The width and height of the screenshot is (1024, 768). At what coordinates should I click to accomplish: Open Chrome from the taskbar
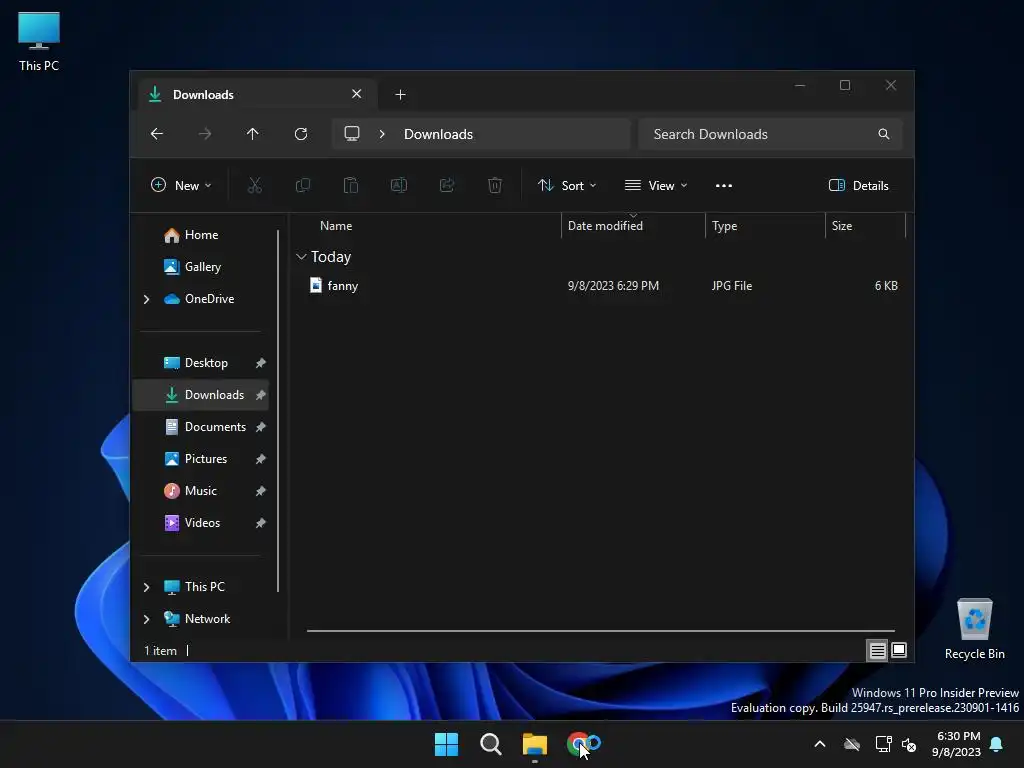pyautogui.click(x=579, y=744)
